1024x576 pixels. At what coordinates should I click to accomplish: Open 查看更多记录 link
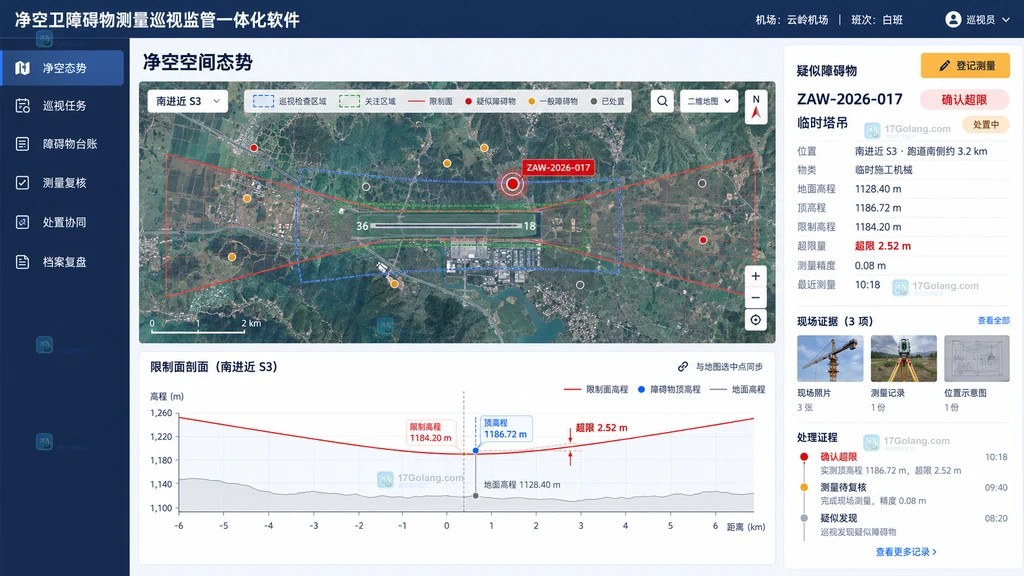(x=906, y=552)
